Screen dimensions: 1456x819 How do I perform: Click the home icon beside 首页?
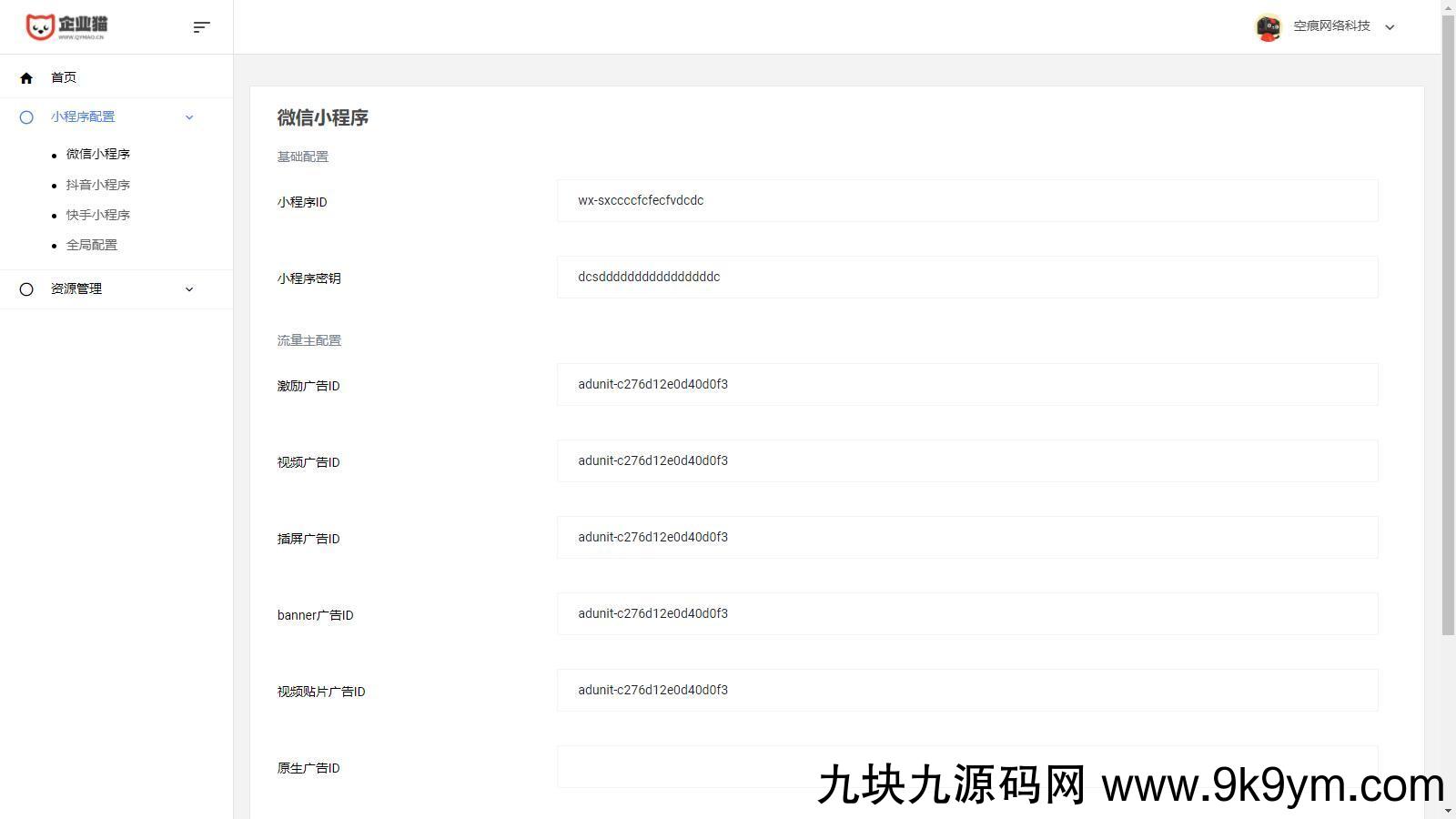click(x=26, y=78)
